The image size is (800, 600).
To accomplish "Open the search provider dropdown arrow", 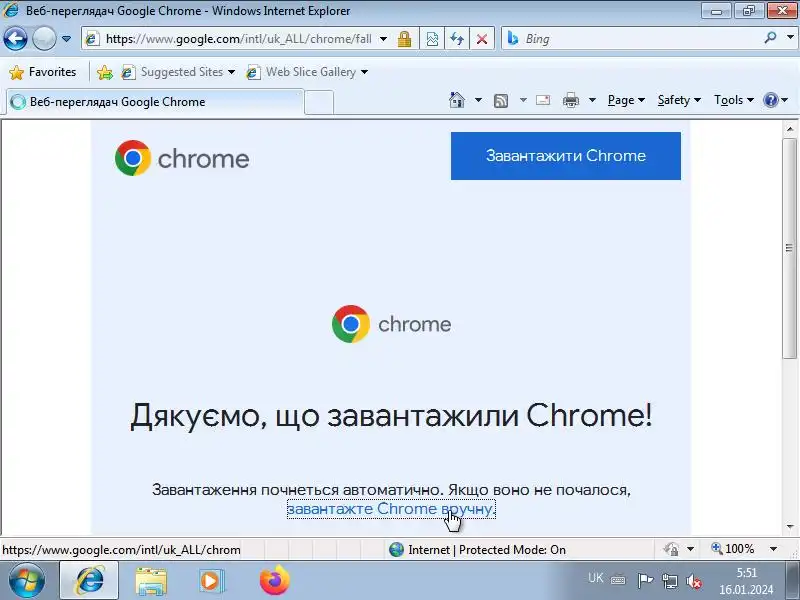I will click(x=790, y=38).
